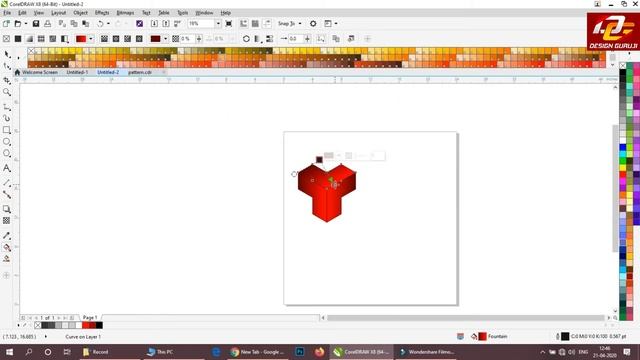Click the New document icon
The height and width of the screenshot is (360, 640).
(6, 24)
